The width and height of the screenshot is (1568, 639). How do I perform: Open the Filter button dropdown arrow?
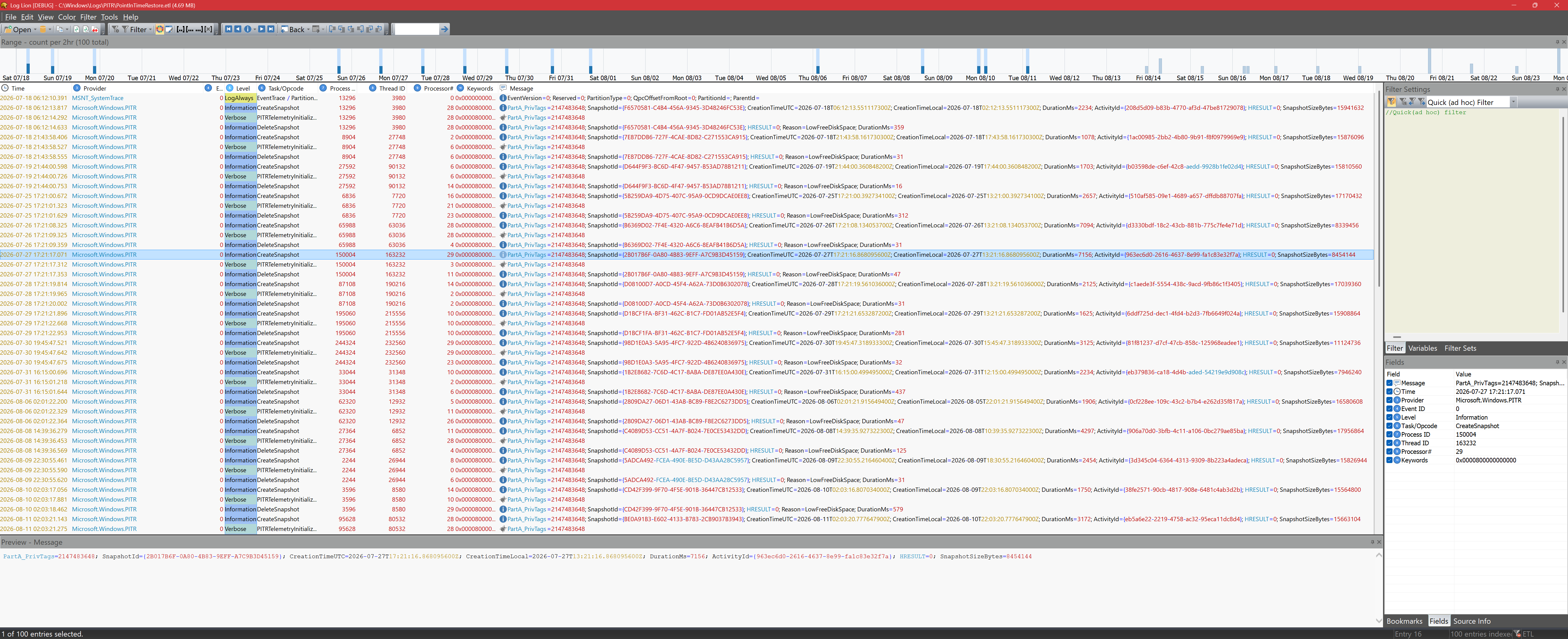(x=150, y=29)
